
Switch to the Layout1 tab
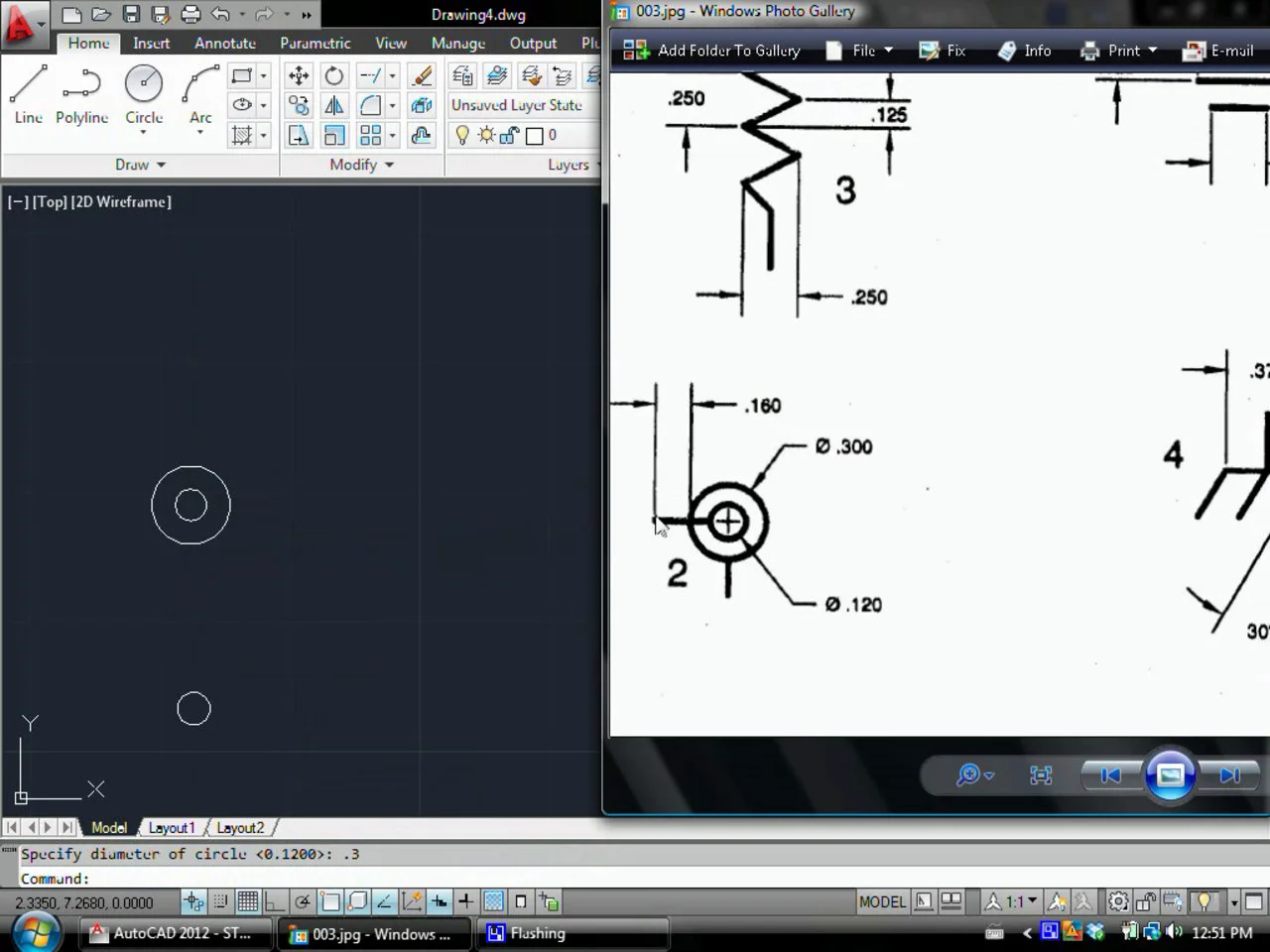(x=172, y=827)
